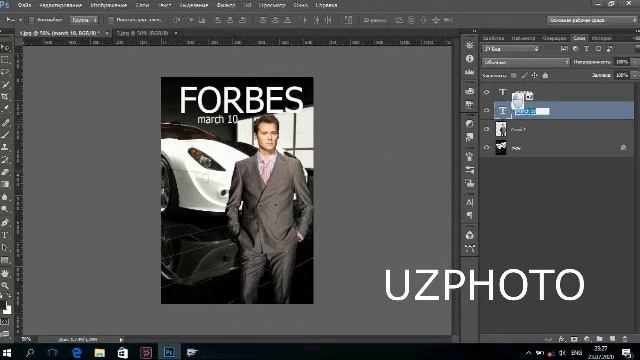Viewport: 640px width, 360px height.
Task: Switch to the Properties panel tab
Action: [493, 38]
